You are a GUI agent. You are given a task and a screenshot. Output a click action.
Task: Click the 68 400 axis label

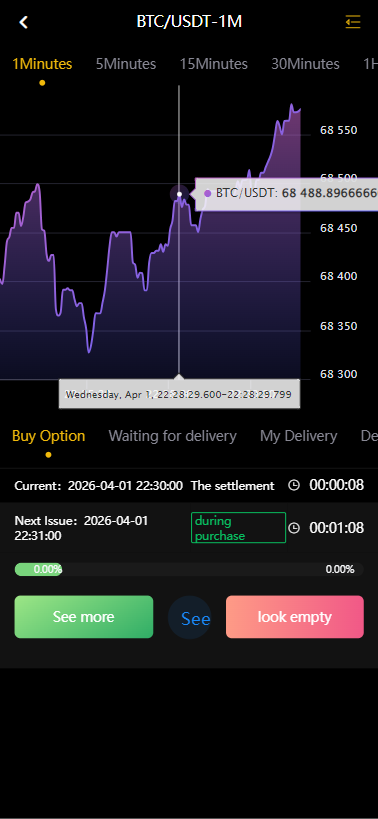pyautogui.click(x=339, y=276)
